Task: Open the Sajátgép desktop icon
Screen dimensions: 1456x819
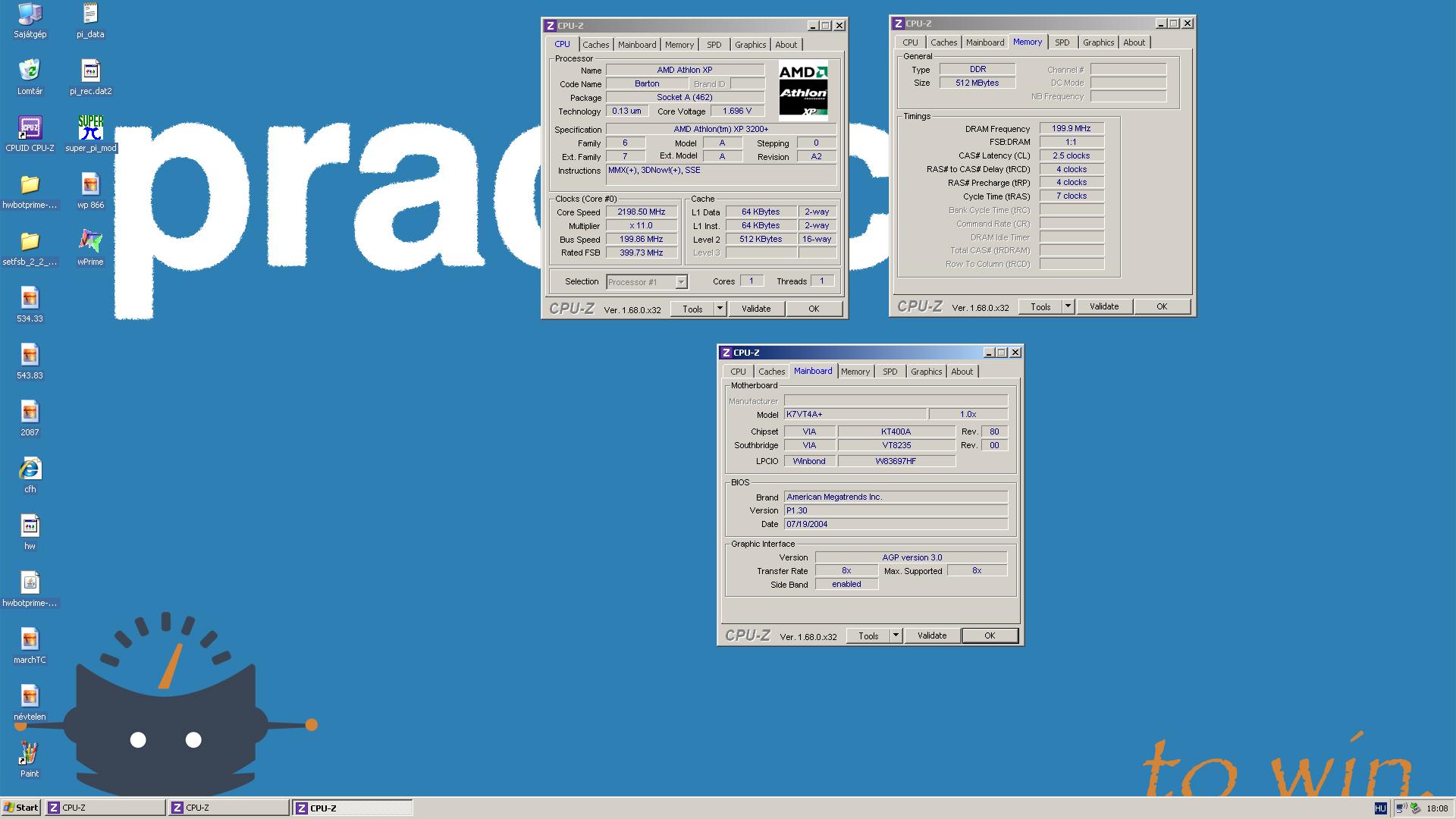Action: click(x=30, y=20)
